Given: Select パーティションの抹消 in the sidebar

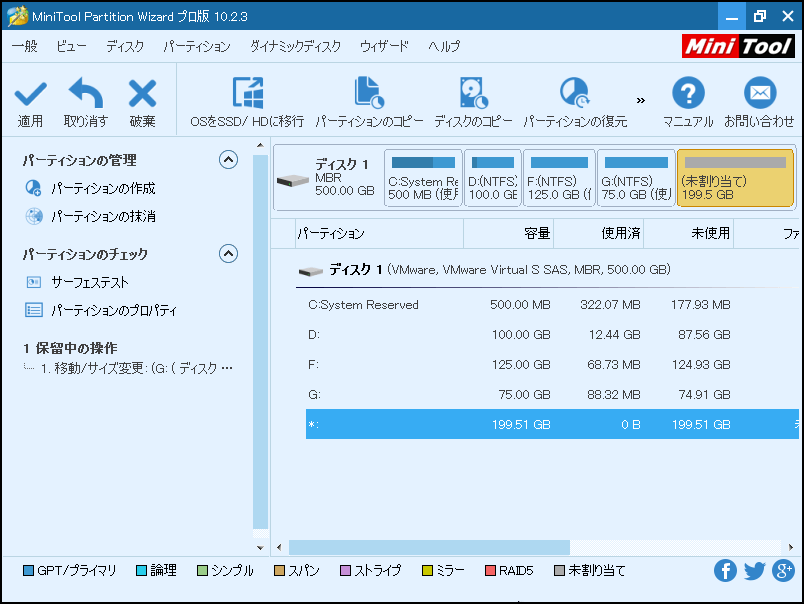Looking at the screenshot, I should click(x=103, y=216).
